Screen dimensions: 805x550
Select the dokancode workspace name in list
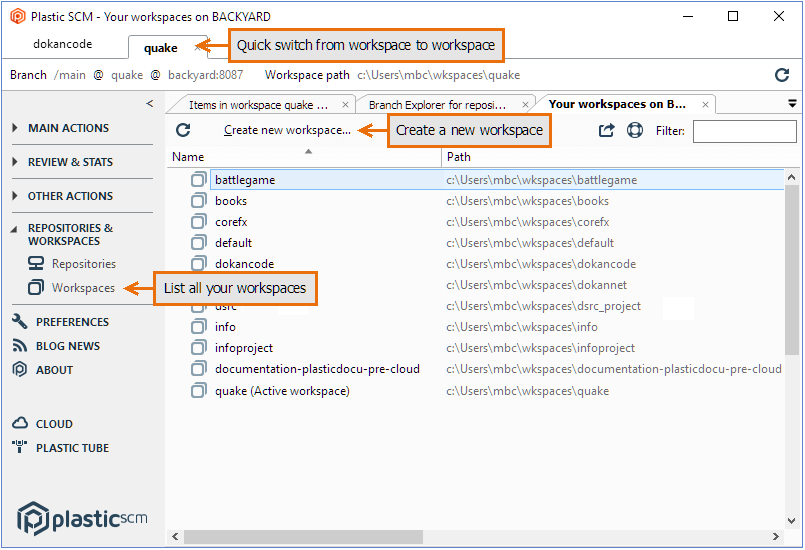tap(244, 264)
